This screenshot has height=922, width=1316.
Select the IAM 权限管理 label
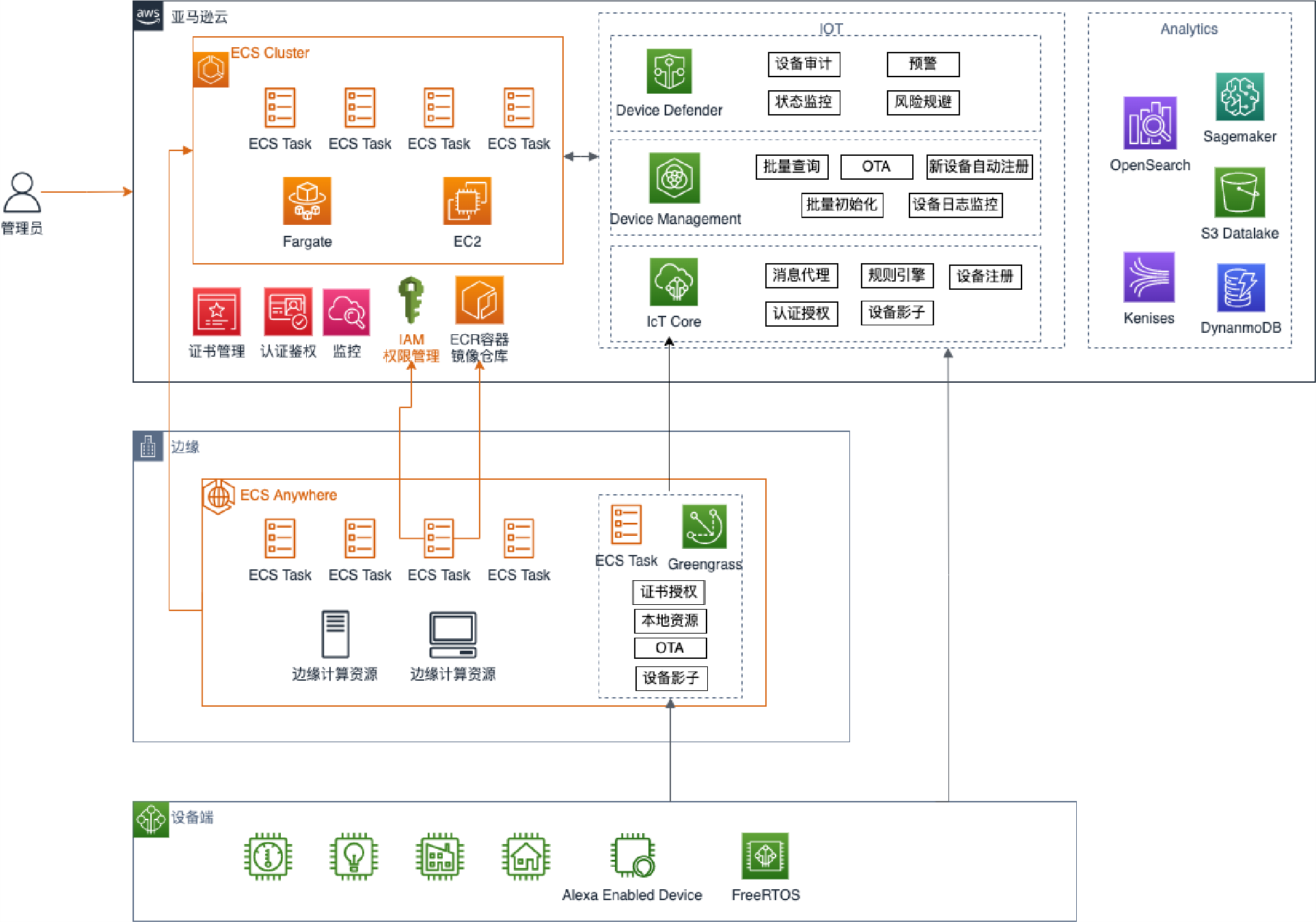411,348
